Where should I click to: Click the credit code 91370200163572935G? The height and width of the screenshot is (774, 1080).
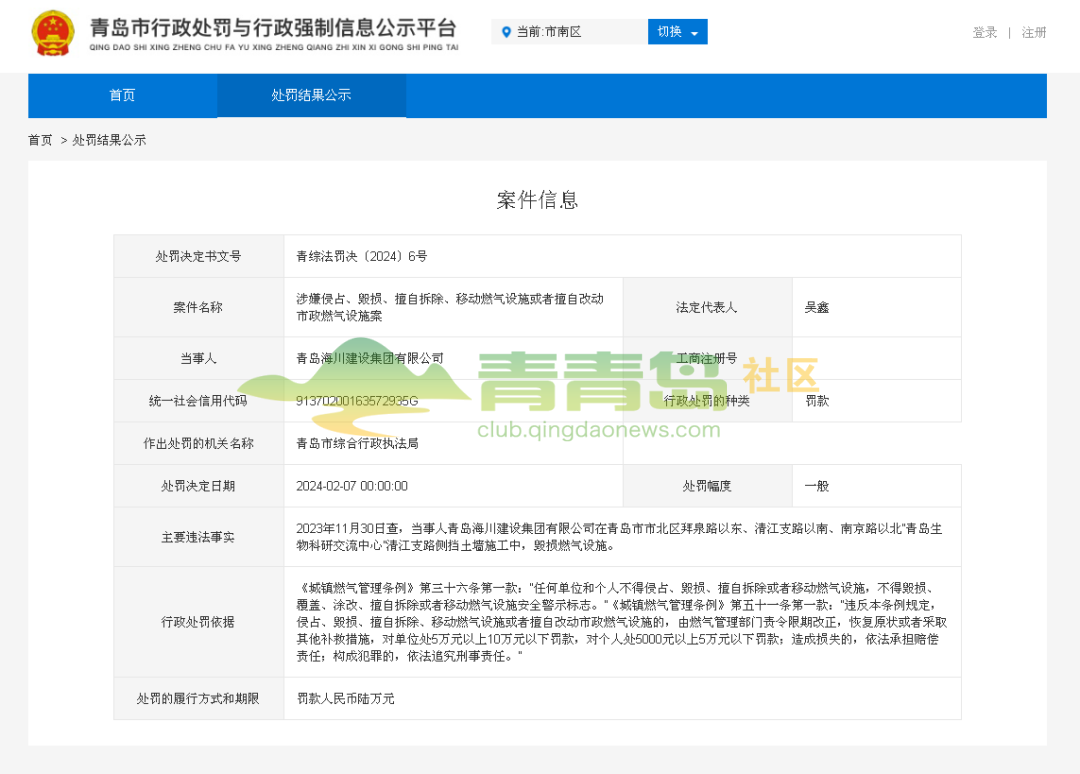(357, 401)
